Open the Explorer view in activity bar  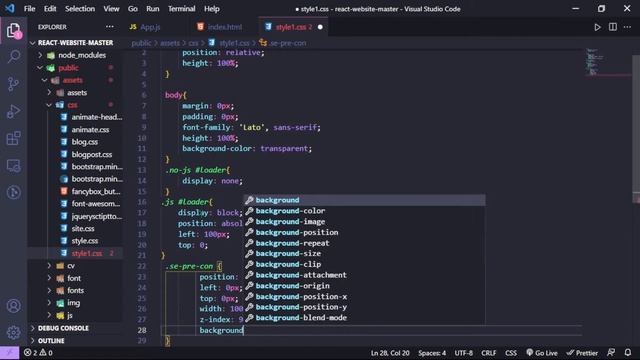(13, 30)
